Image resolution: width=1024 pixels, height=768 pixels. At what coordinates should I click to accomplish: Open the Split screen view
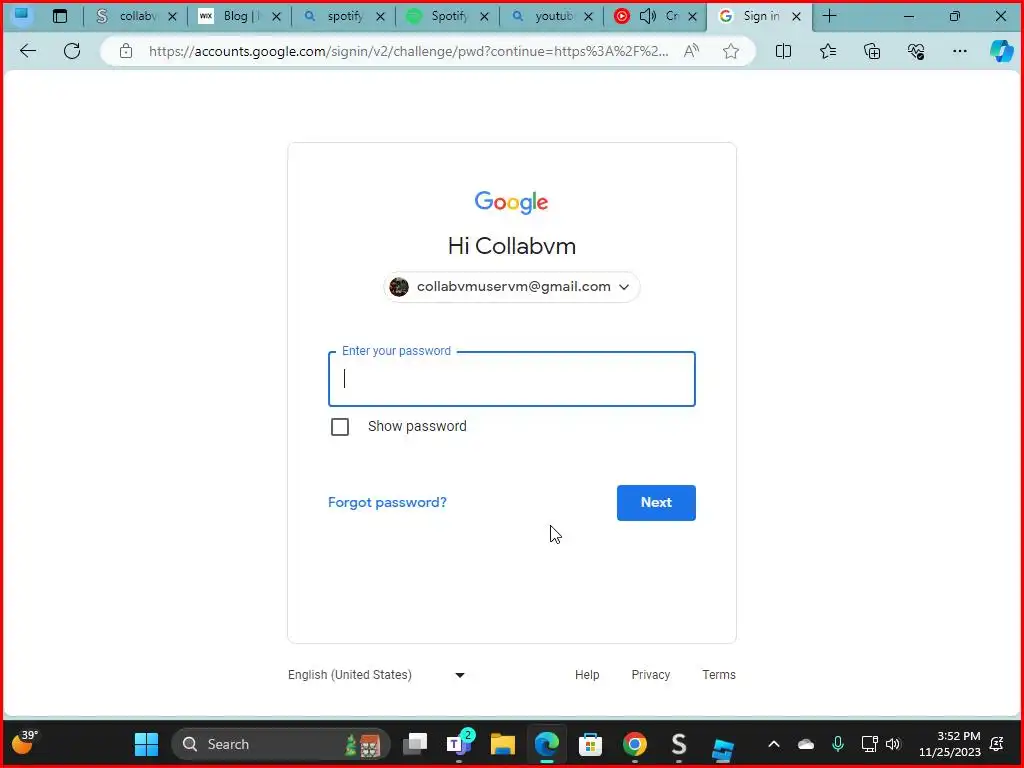pyautogui.click(x=783, y=51)
